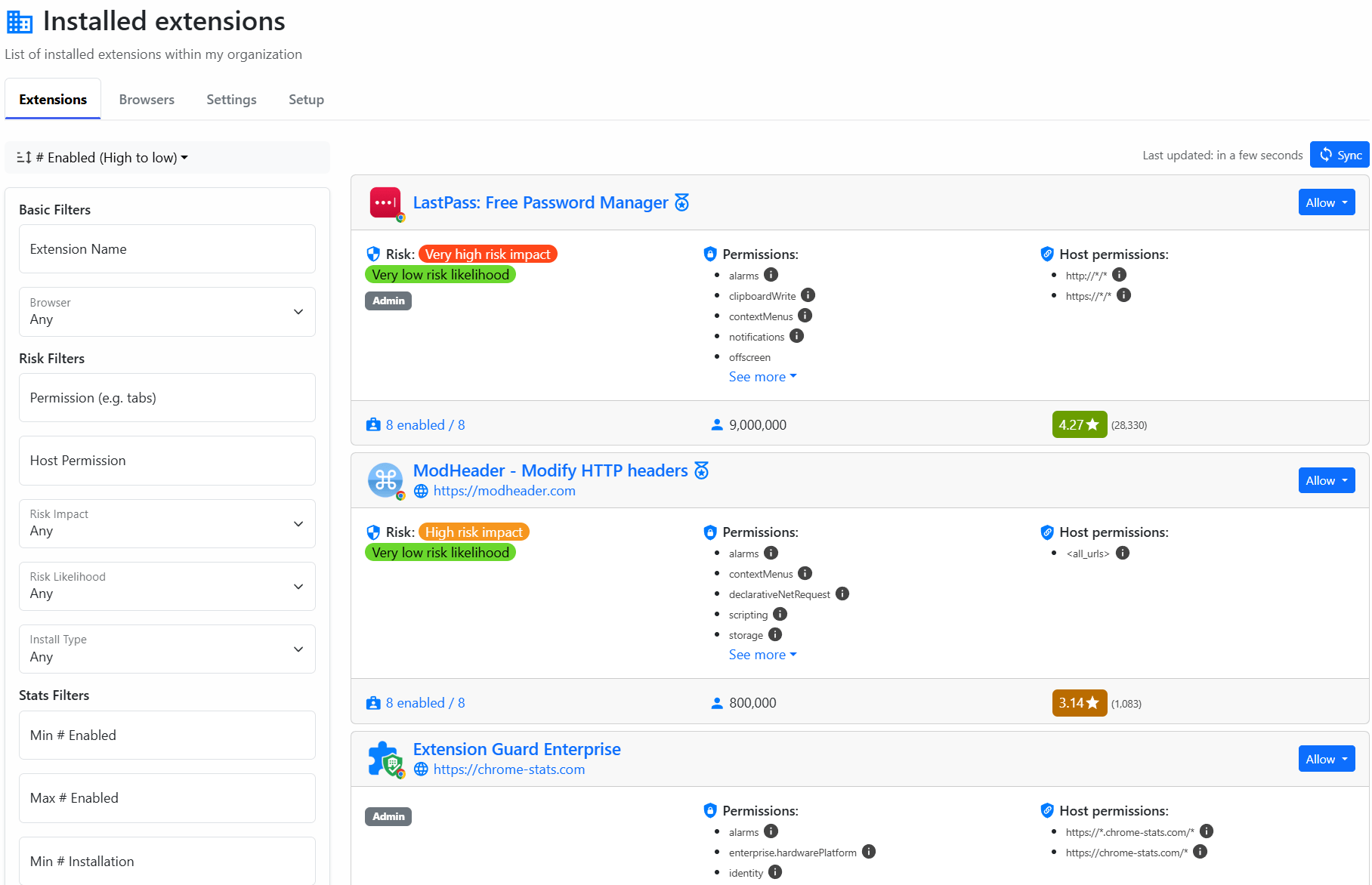The width and height of the screenshot is (1372, 885).
Task: Click the Very high risk impact badge
Action: (488, 254)
